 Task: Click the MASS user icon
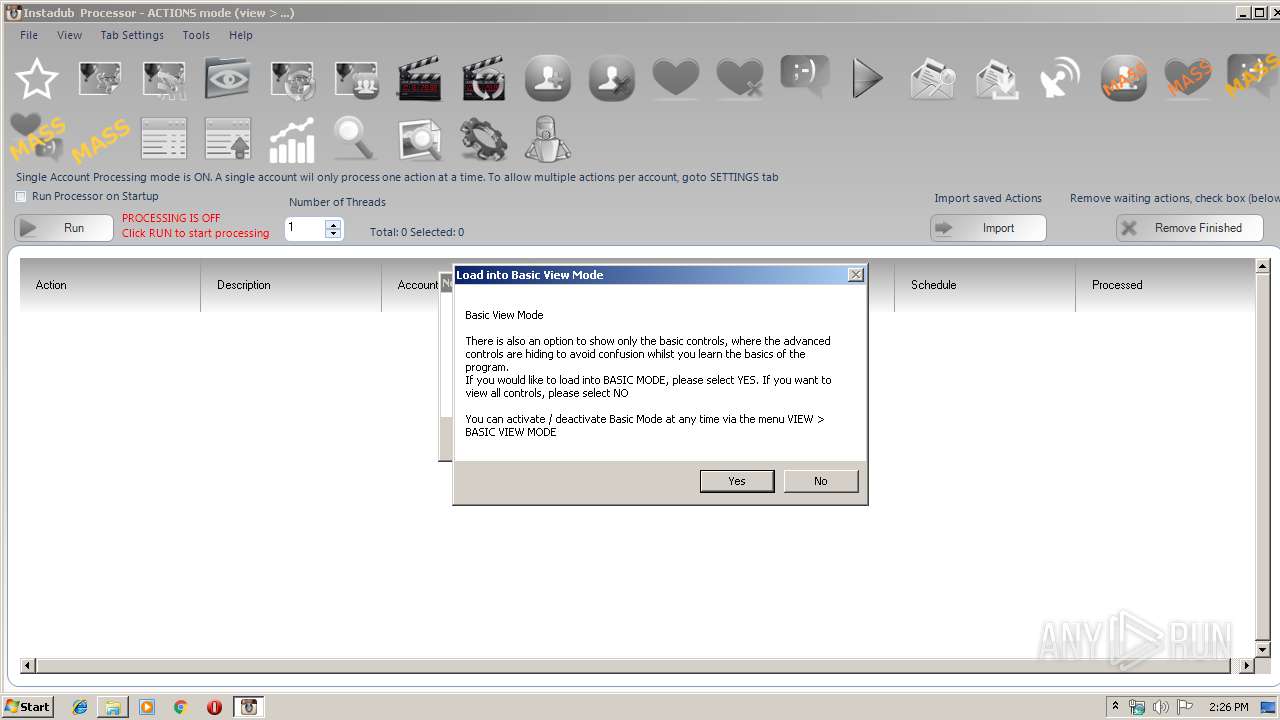tap(1124, 78)
